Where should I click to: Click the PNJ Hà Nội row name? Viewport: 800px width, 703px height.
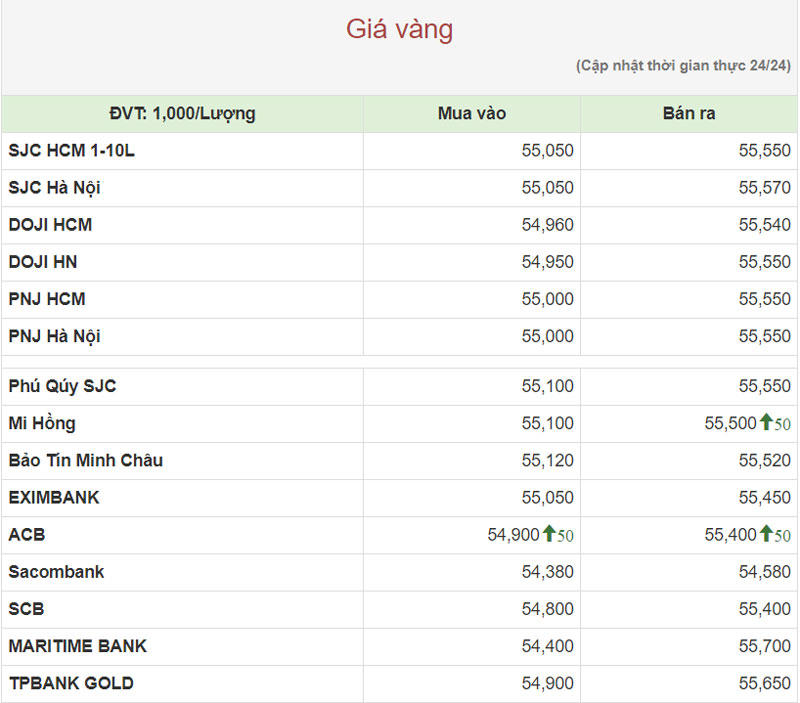[54, 336]
